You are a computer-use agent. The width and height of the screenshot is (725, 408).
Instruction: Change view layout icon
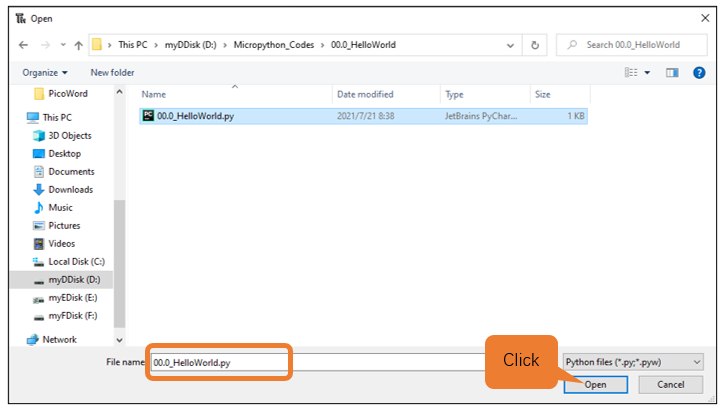pos(631,73)
